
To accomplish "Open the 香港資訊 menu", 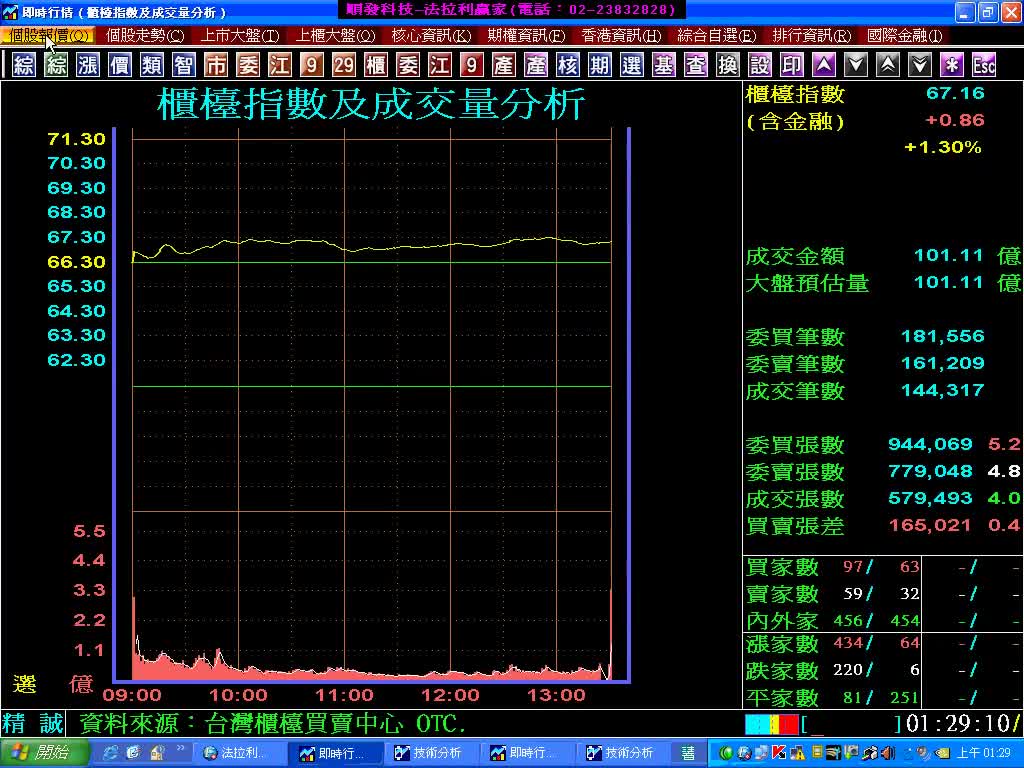I will point(621,35).
